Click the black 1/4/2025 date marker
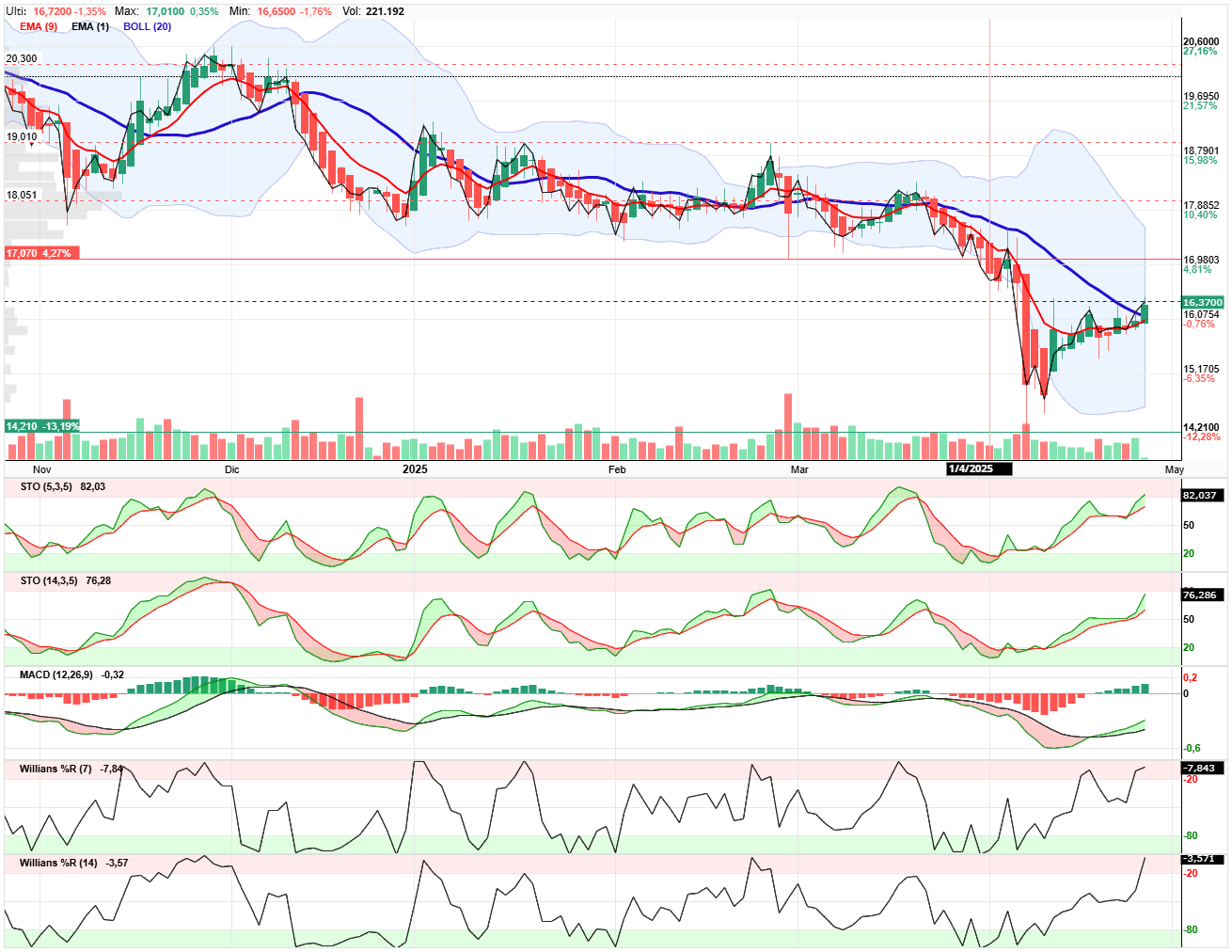Image resolution: width=1232 pixels, height=952 pixels. [979, 468]
